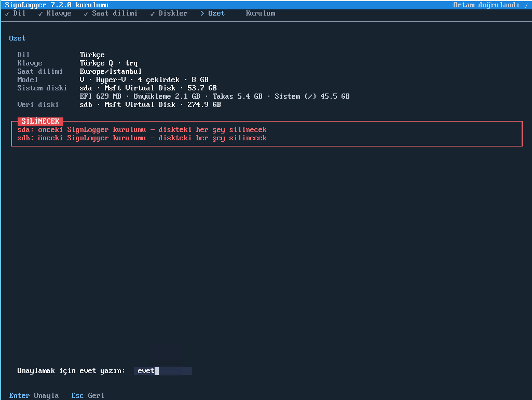Click the Dil summary label

click(x=23, y=55)
